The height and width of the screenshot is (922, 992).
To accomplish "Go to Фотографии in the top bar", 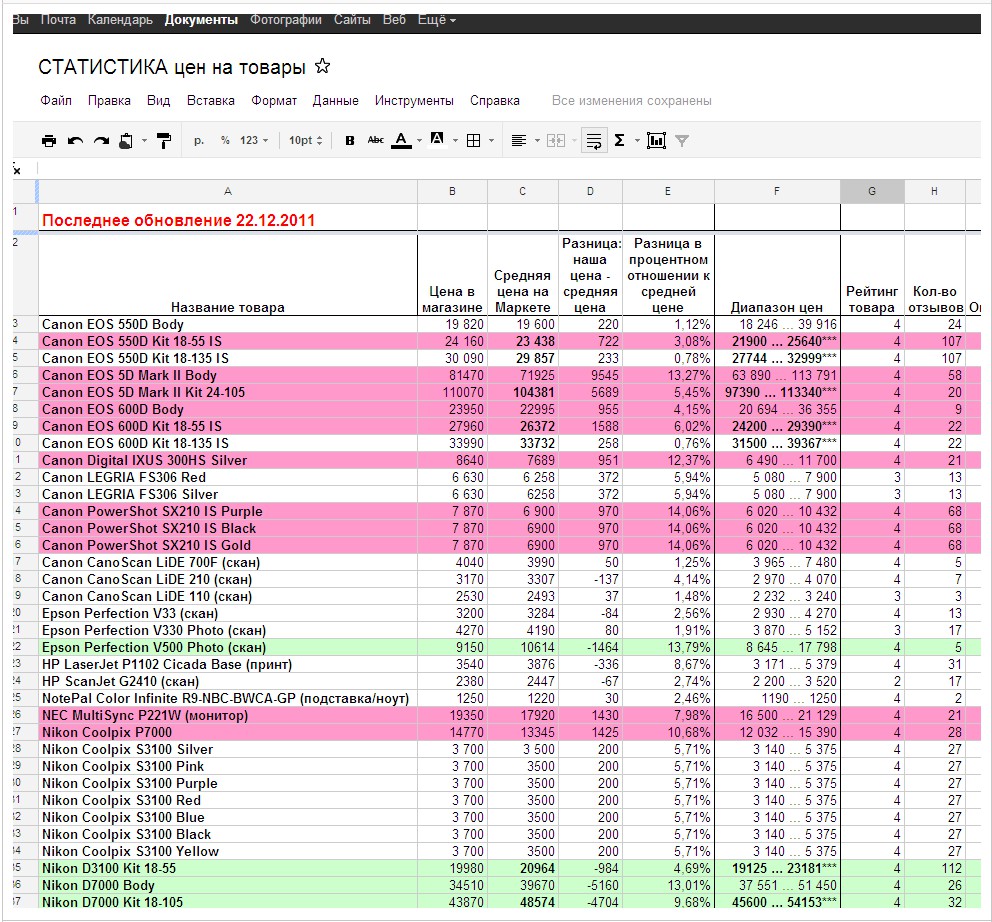I will [x=286, y=20].
